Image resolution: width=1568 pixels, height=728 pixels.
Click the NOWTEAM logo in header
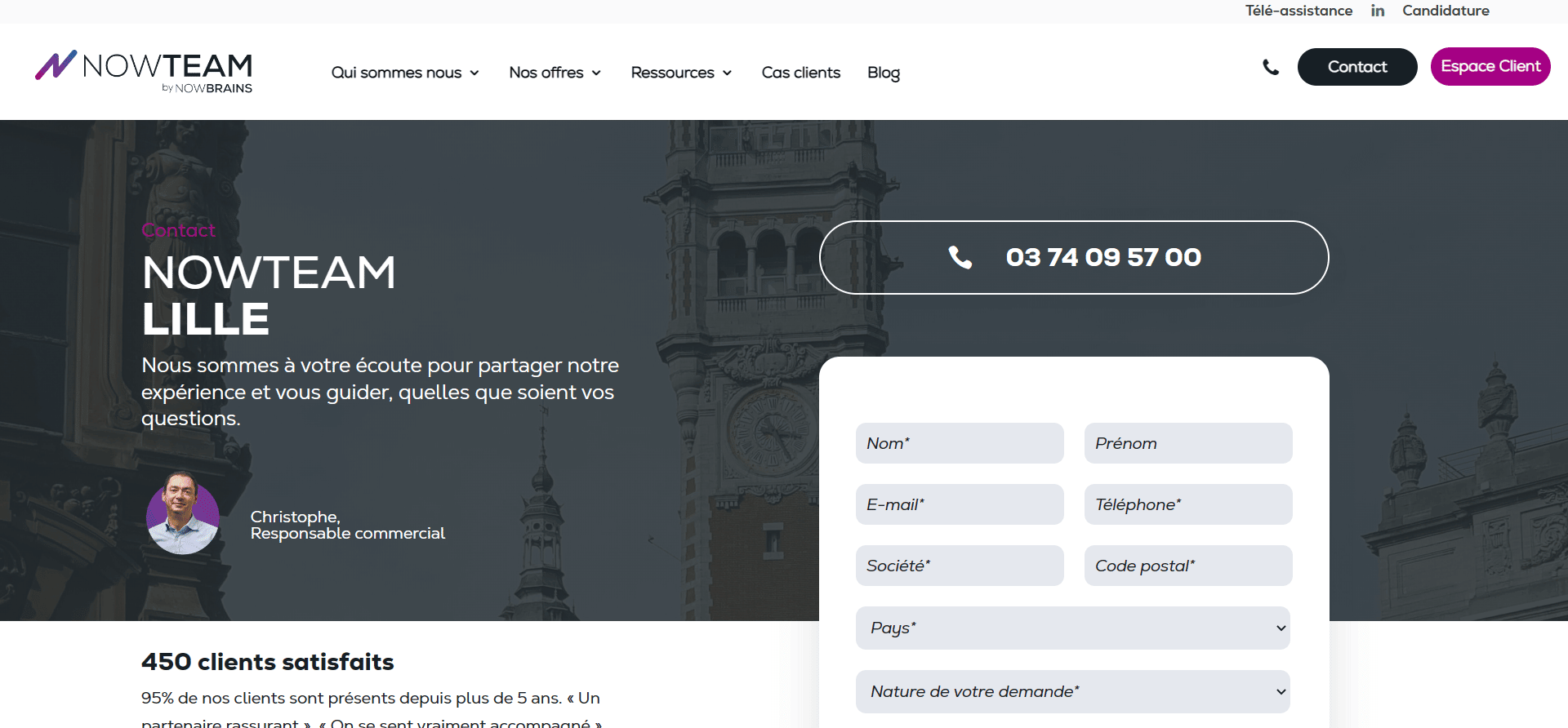point(144,72)
